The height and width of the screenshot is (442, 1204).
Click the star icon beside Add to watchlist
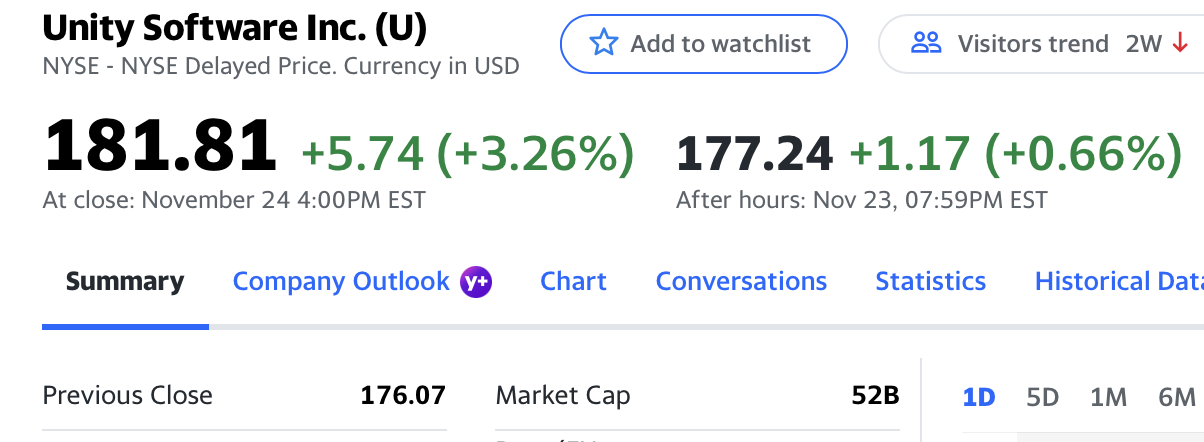[x=604, y=44]
